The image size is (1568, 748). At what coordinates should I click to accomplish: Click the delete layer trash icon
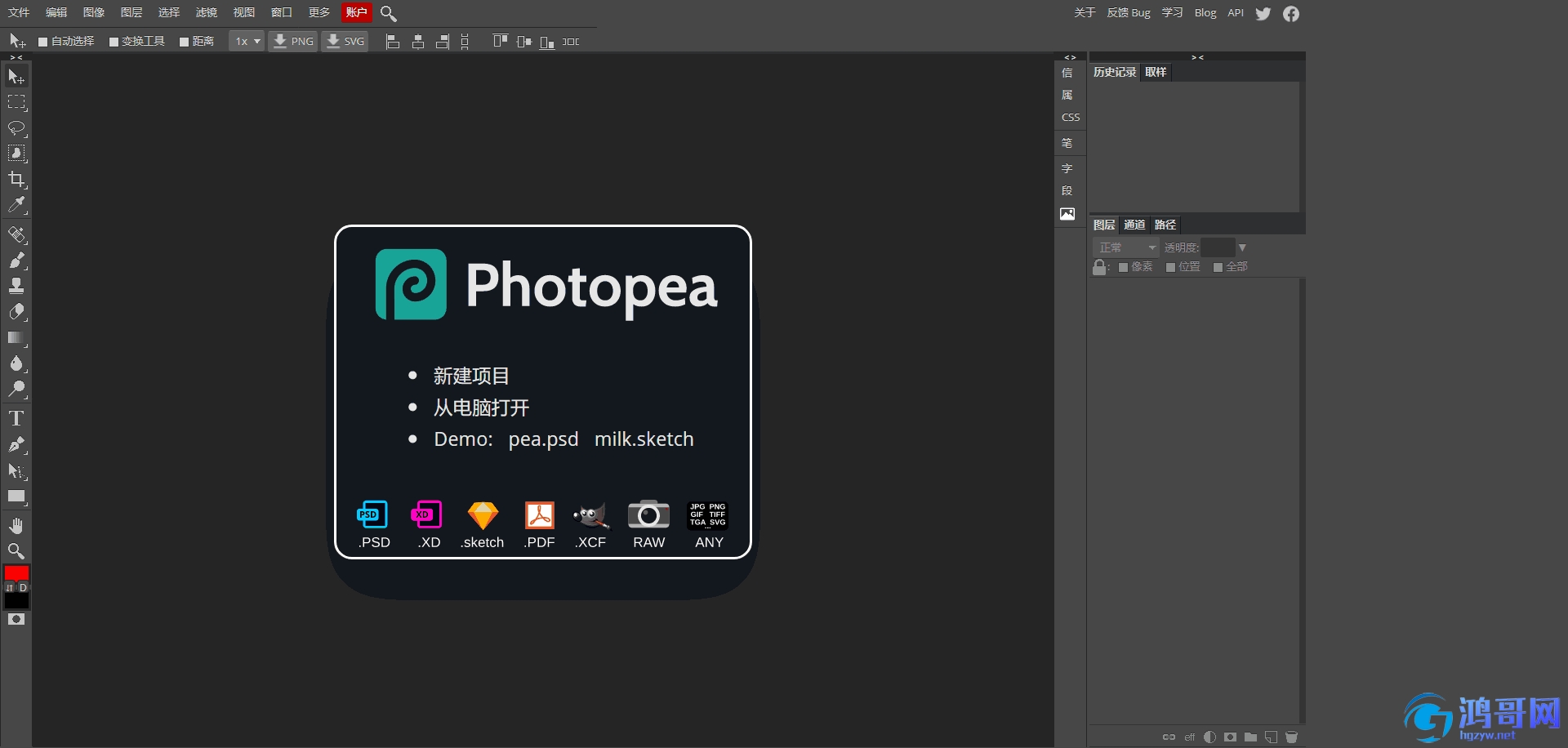pos(1291,737)
